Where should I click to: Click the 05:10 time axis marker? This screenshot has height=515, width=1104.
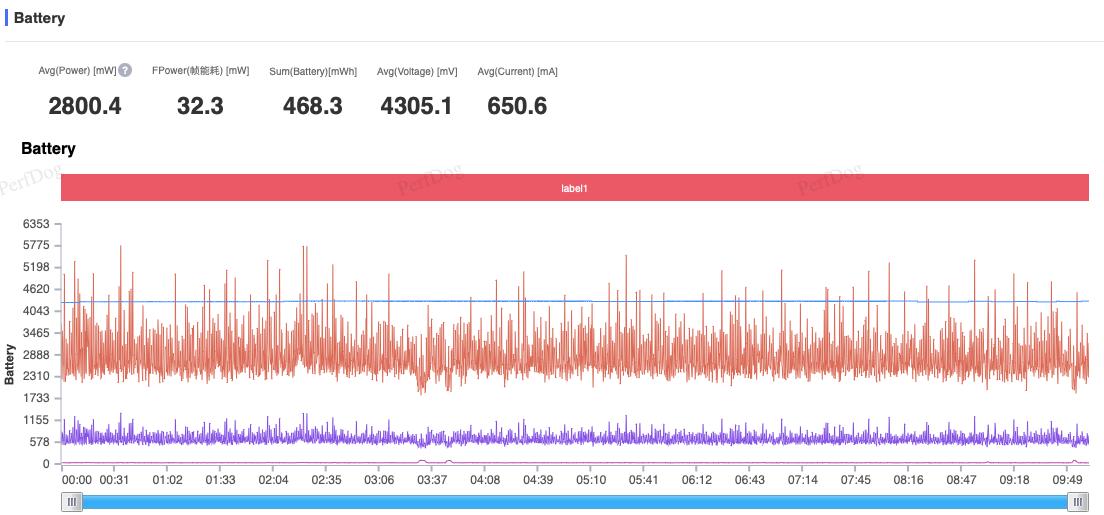pyautogui.click(x=591, y=480)
